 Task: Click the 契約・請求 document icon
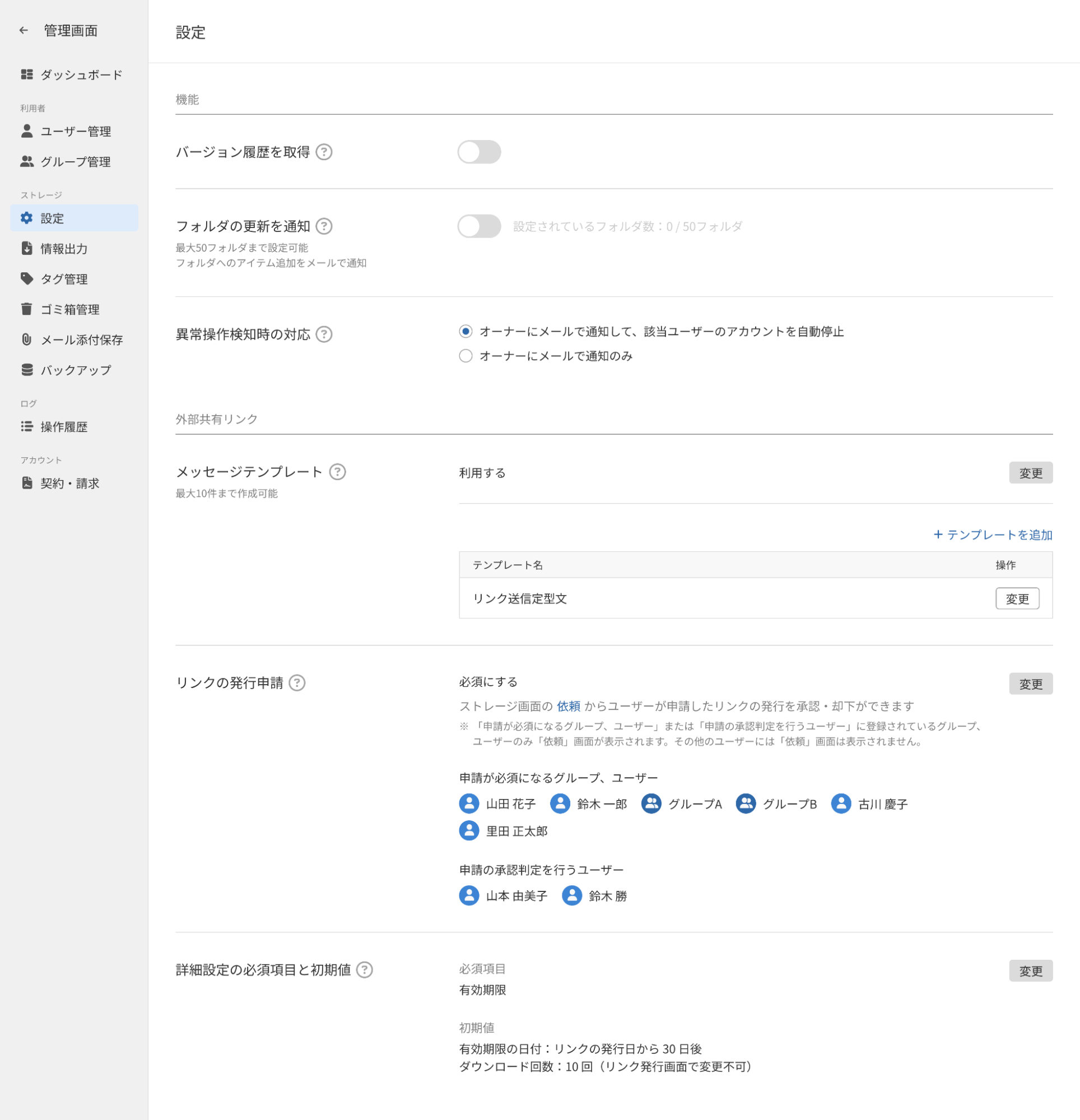27,484
